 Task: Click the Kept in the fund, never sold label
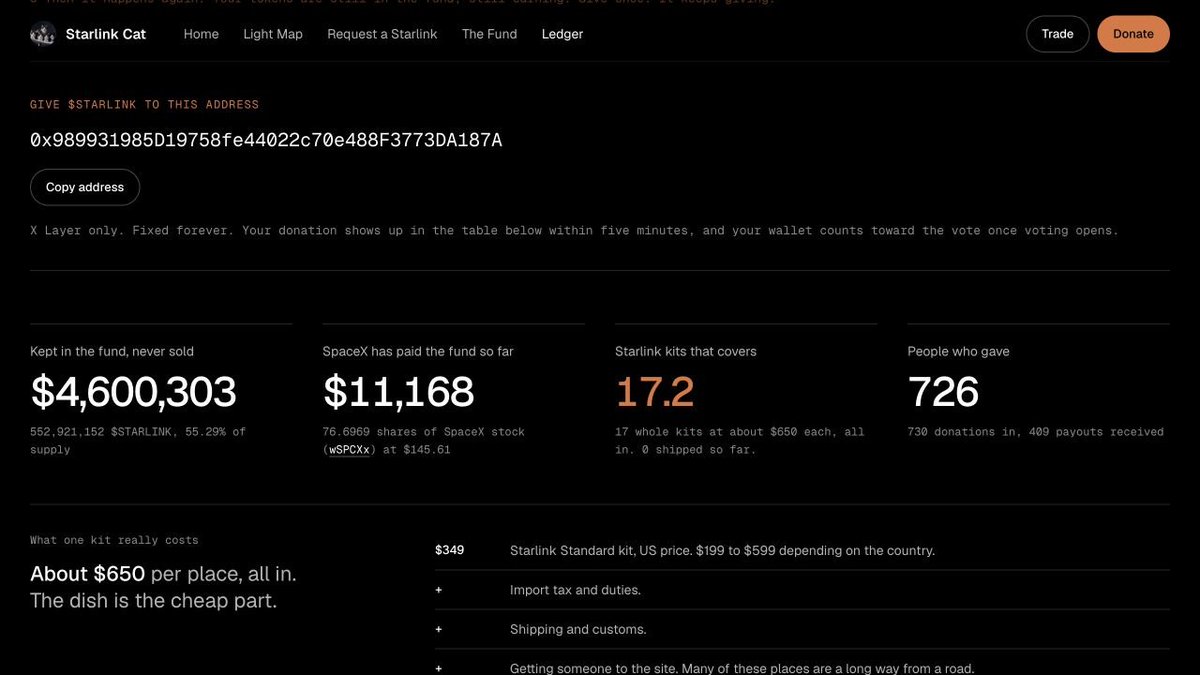point(112,351)
